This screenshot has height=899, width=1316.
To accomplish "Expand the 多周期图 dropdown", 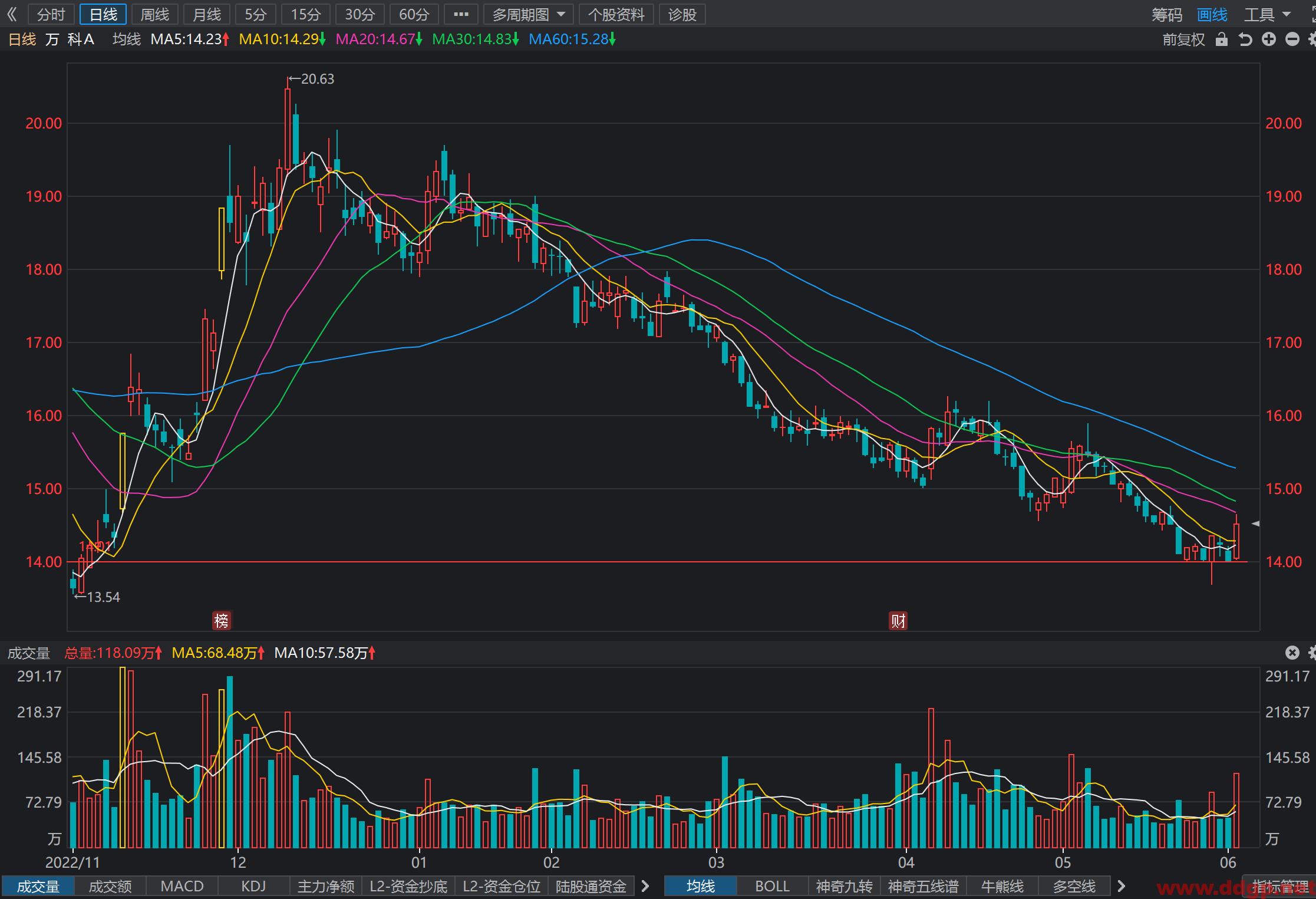I will 529,14.
